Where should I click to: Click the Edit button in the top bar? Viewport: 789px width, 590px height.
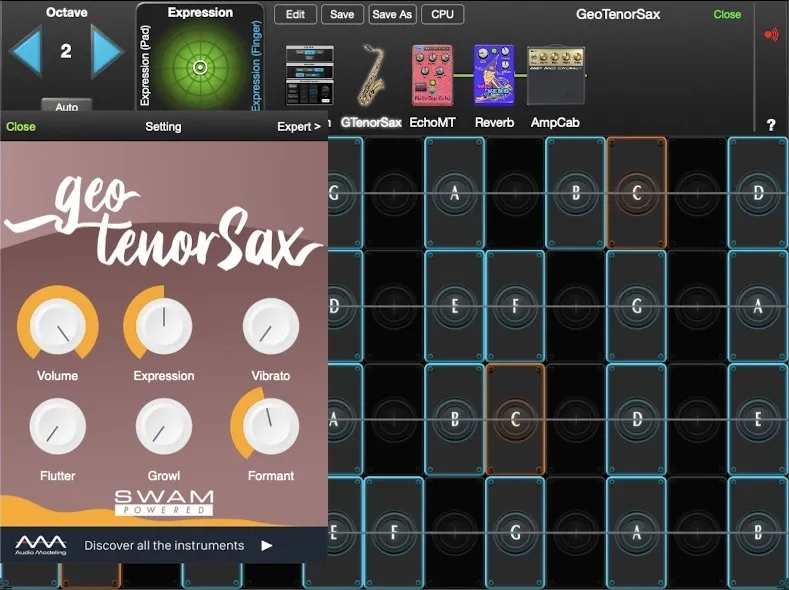pos(295,15)
